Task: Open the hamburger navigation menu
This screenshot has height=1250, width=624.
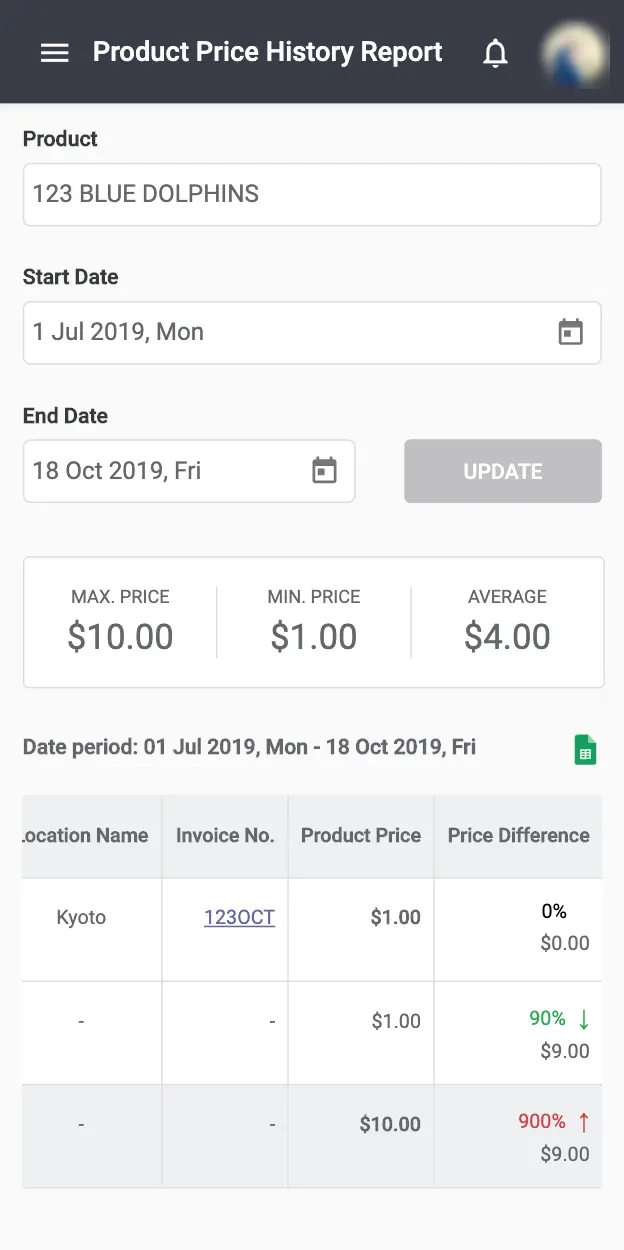Action: (x=54, y=53)
